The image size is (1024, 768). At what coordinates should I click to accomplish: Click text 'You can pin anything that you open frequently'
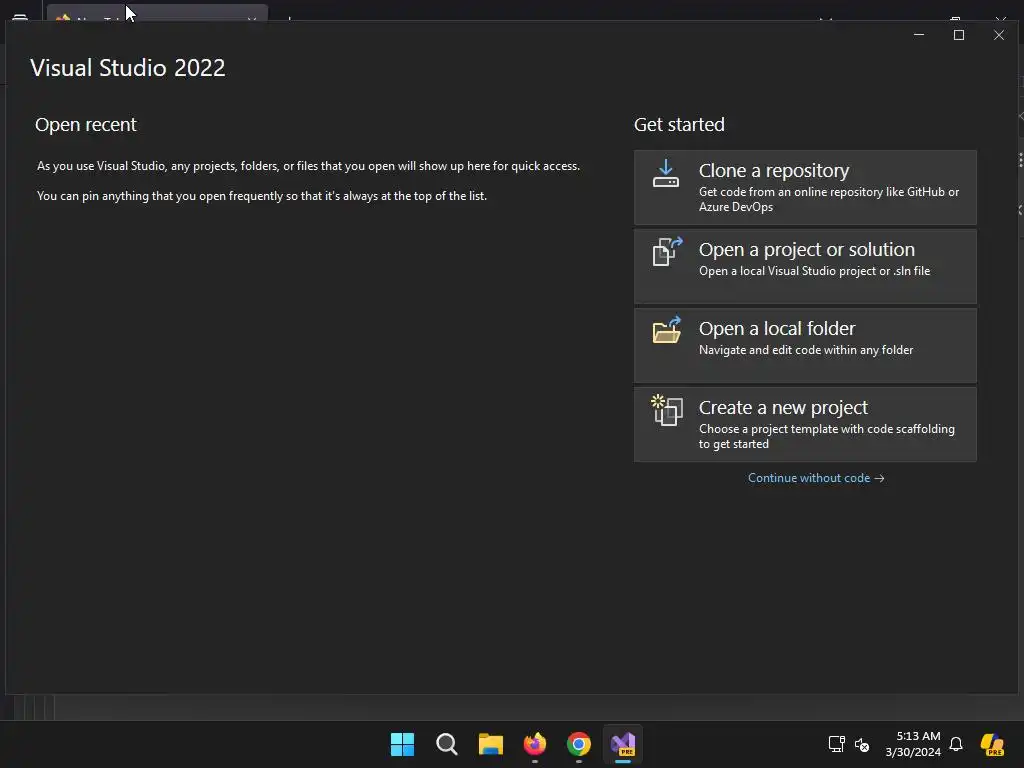tap(263, 196)
